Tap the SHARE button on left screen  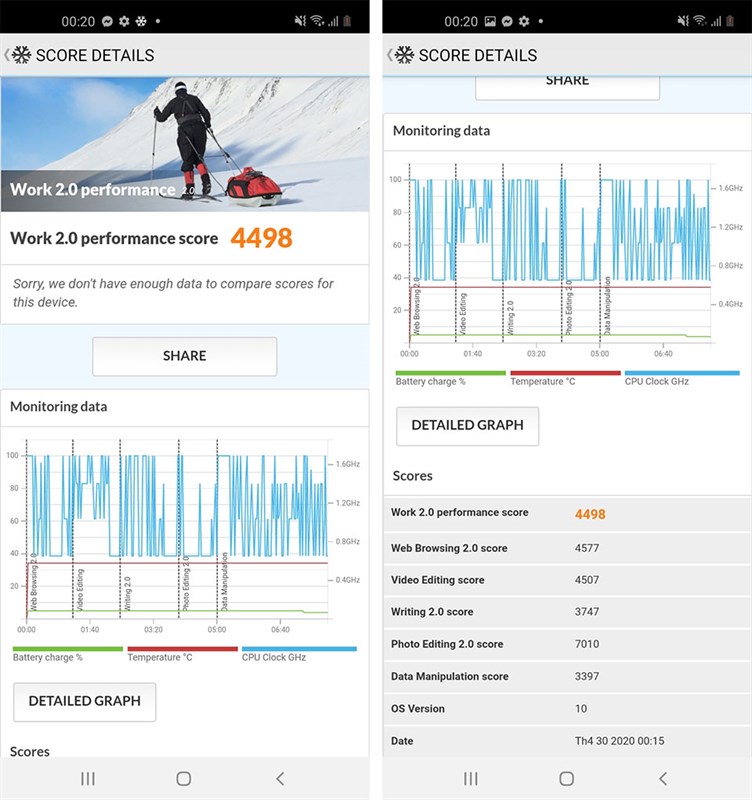(x=185, y=356)
